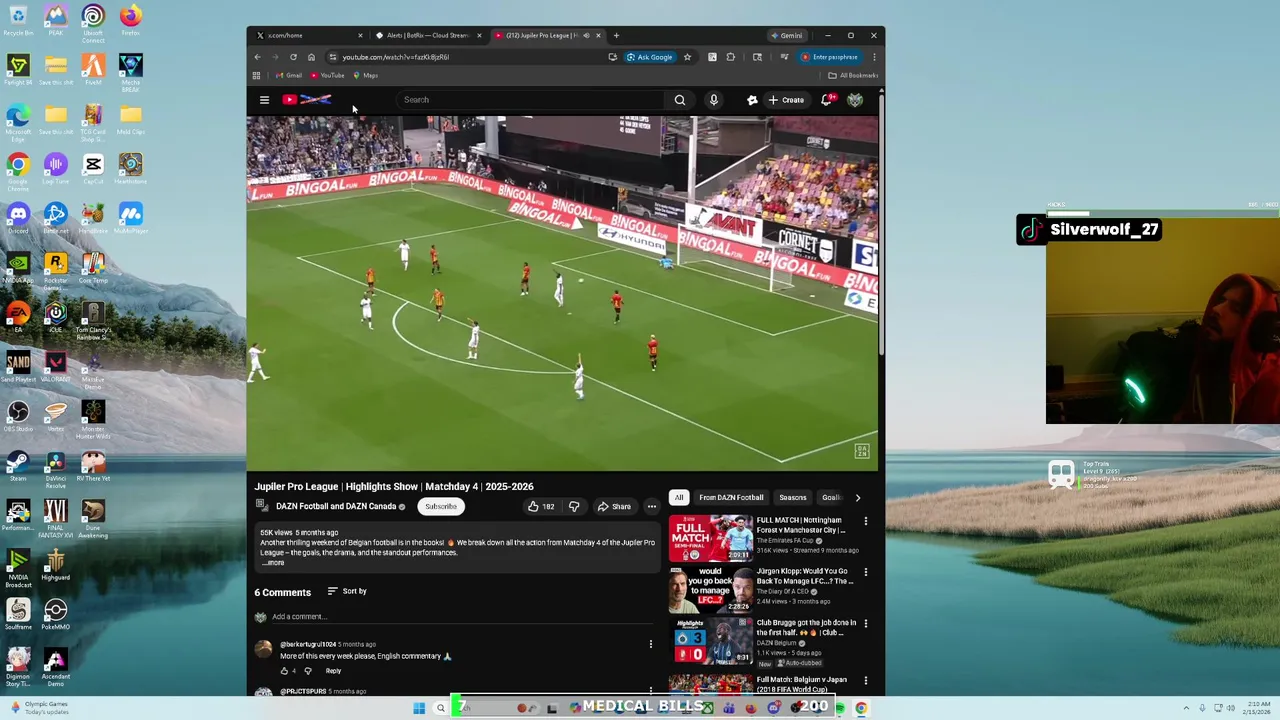Click the YouTube search magnifier button
This screenshot has height=720, width=1280.
pyautogui.click(x=680, y=100)
